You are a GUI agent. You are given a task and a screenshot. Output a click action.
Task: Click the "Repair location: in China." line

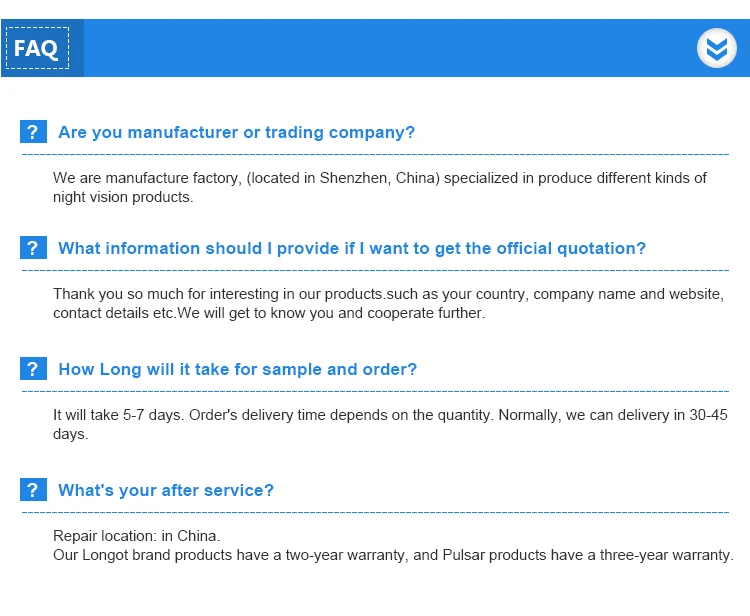pyautogui.click(x=136, y=536)
